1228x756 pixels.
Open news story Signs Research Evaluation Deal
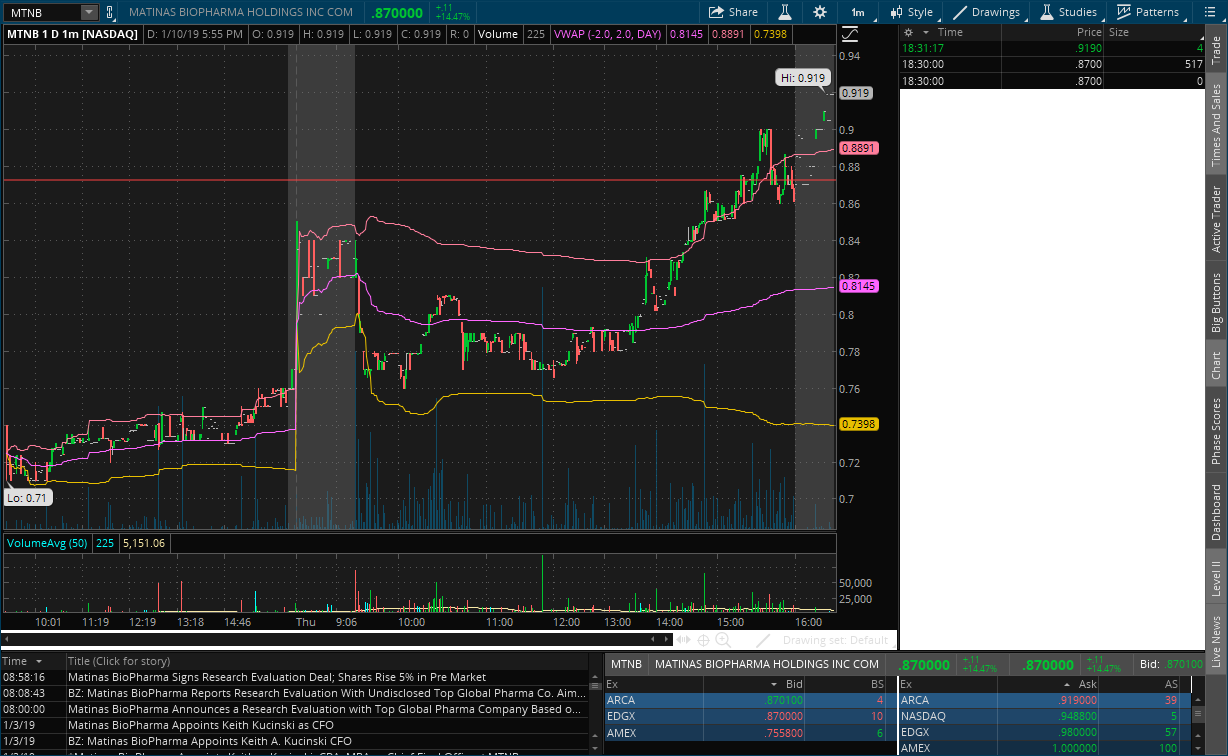pos(277,677)
